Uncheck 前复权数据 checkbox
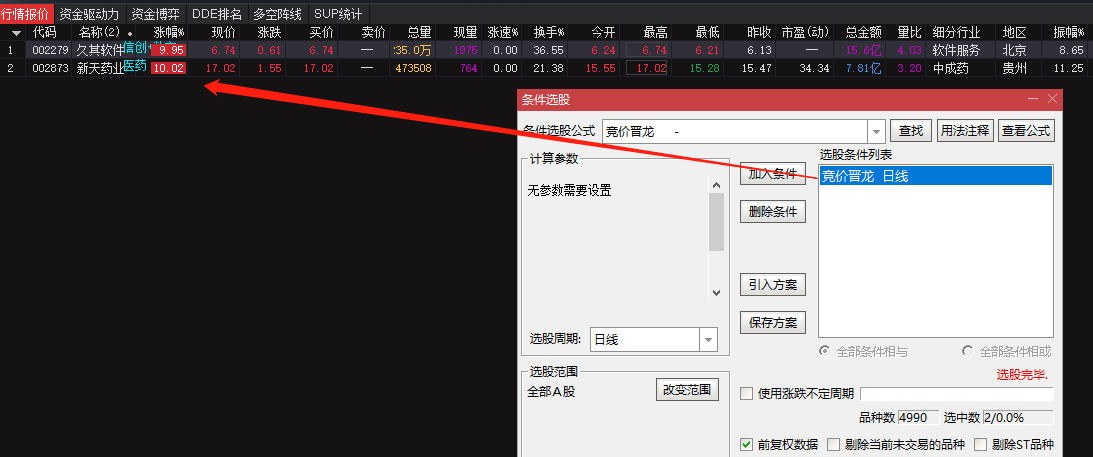The image size is (1093, 457). pos(747,444)
